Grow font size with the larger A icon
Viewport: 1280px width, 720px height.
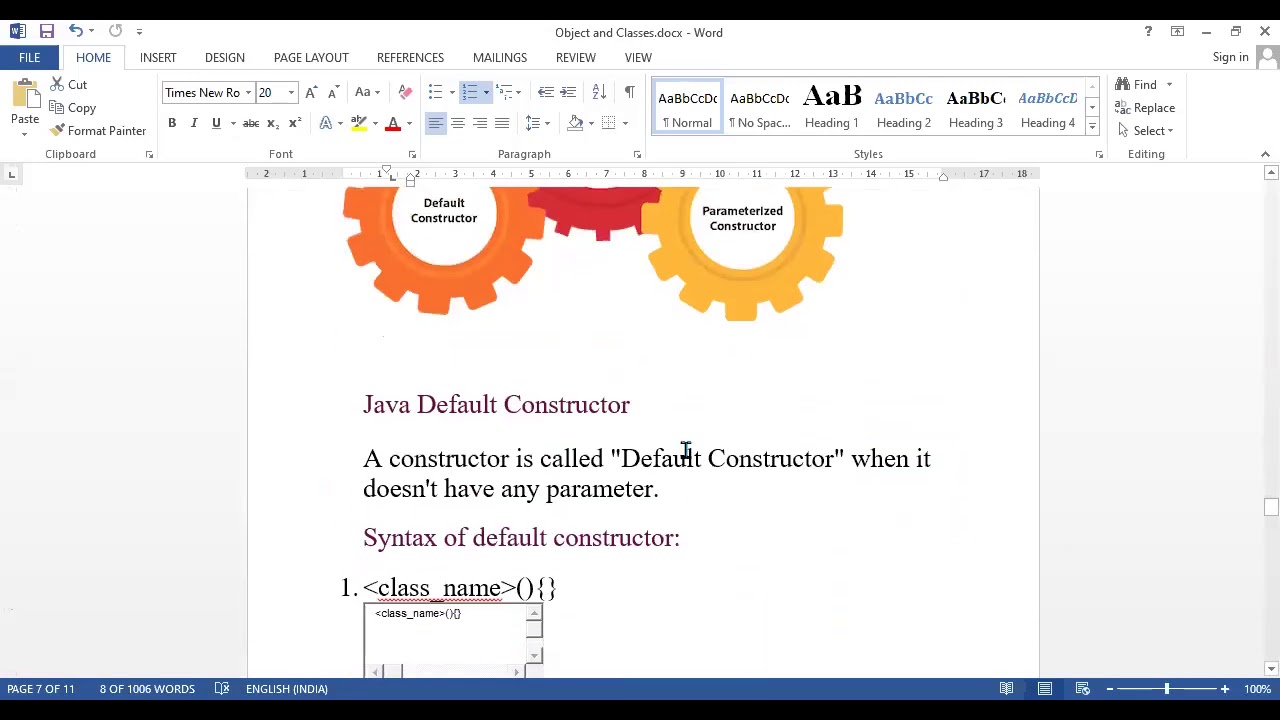coord(312,92)
